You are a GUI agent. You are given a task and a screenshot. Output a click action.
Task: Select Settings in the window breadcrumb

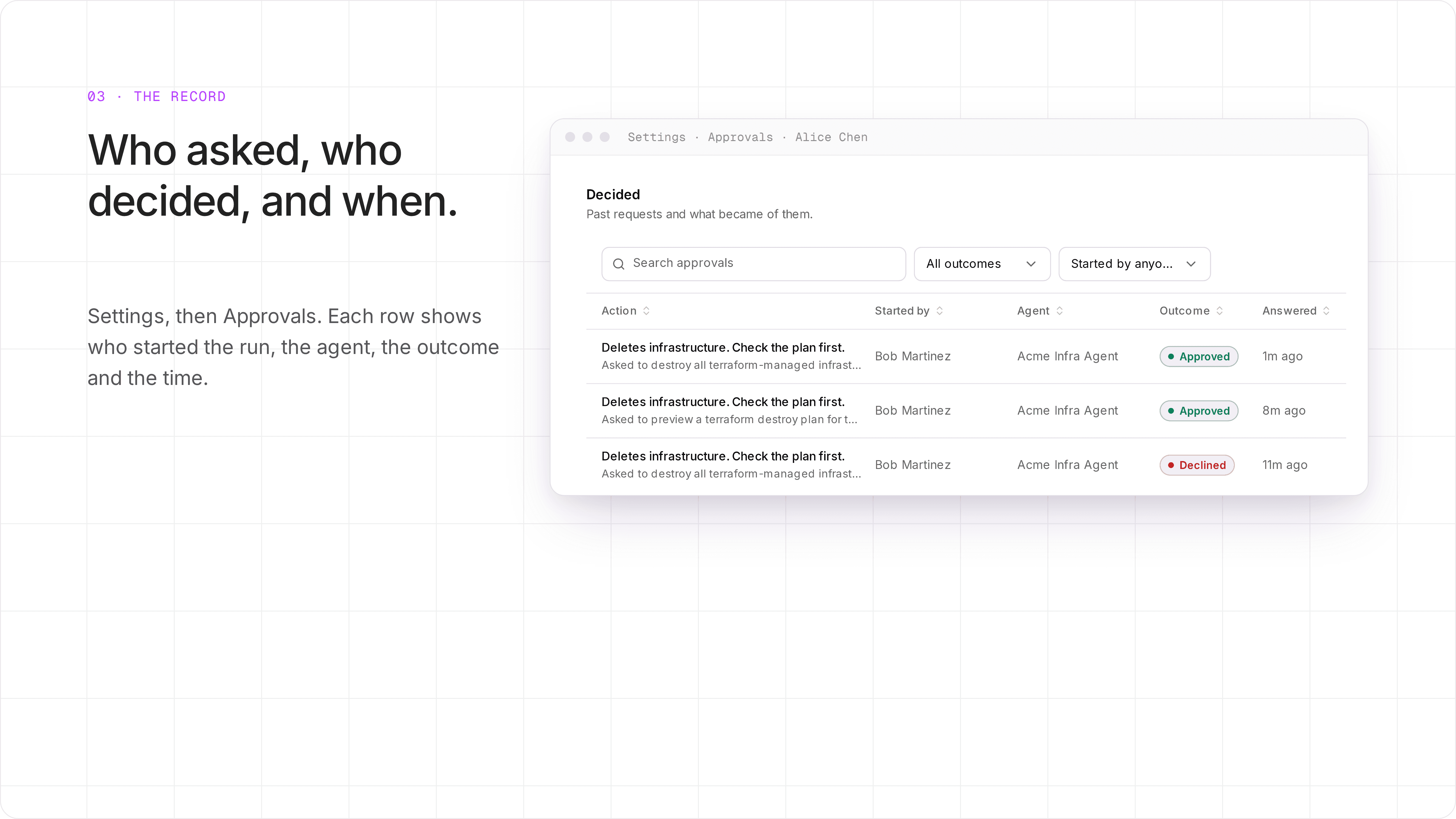click(x=656, y=137)
